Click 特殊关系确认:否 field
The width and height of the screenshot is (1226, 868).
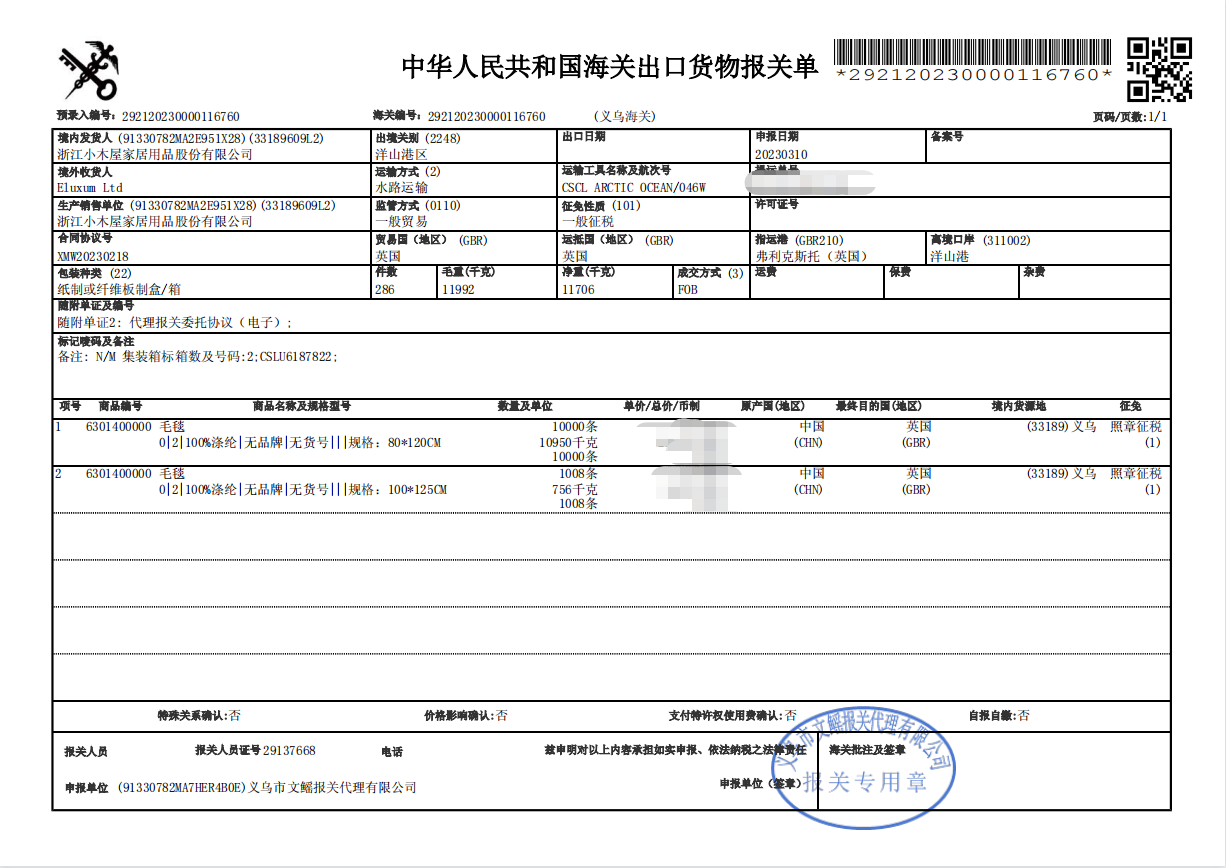(x=199, y=716)
